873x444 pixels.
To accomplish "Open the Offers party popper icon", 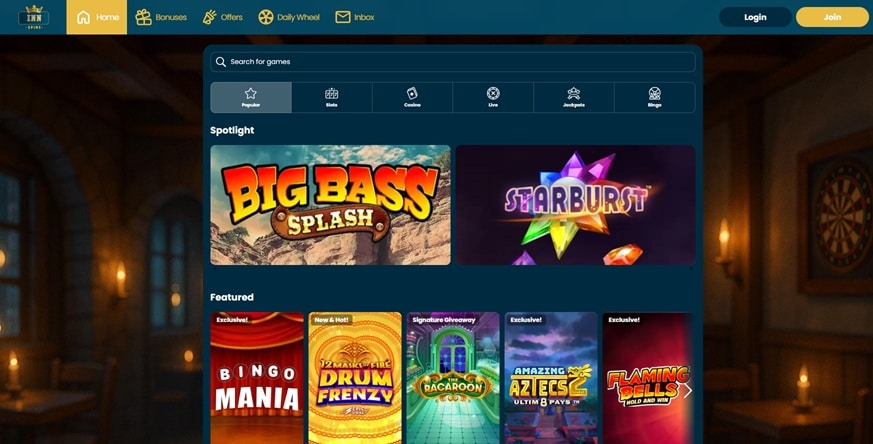I will tap(209, 17).
